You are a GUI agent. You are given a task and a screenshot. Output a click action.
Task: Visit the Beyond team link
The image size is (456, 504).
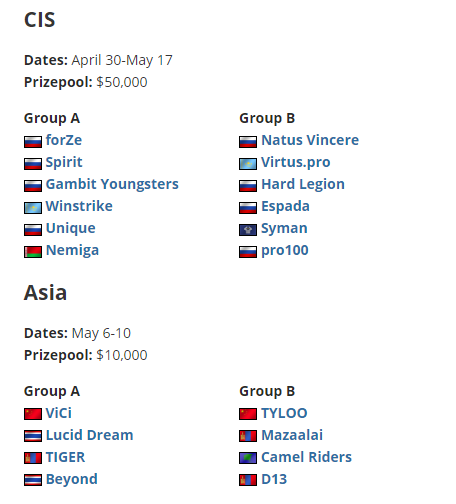point(72,479)
